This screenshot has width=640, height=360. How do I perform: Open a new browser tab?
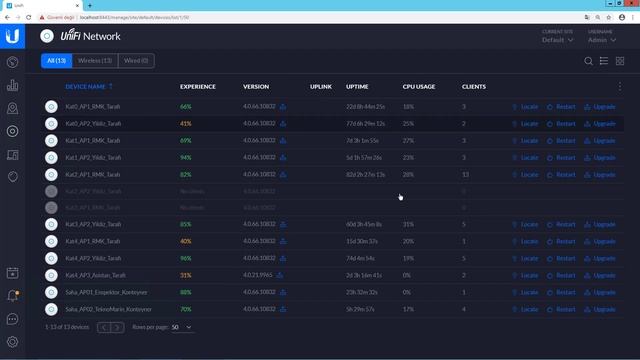pos(90,6)
